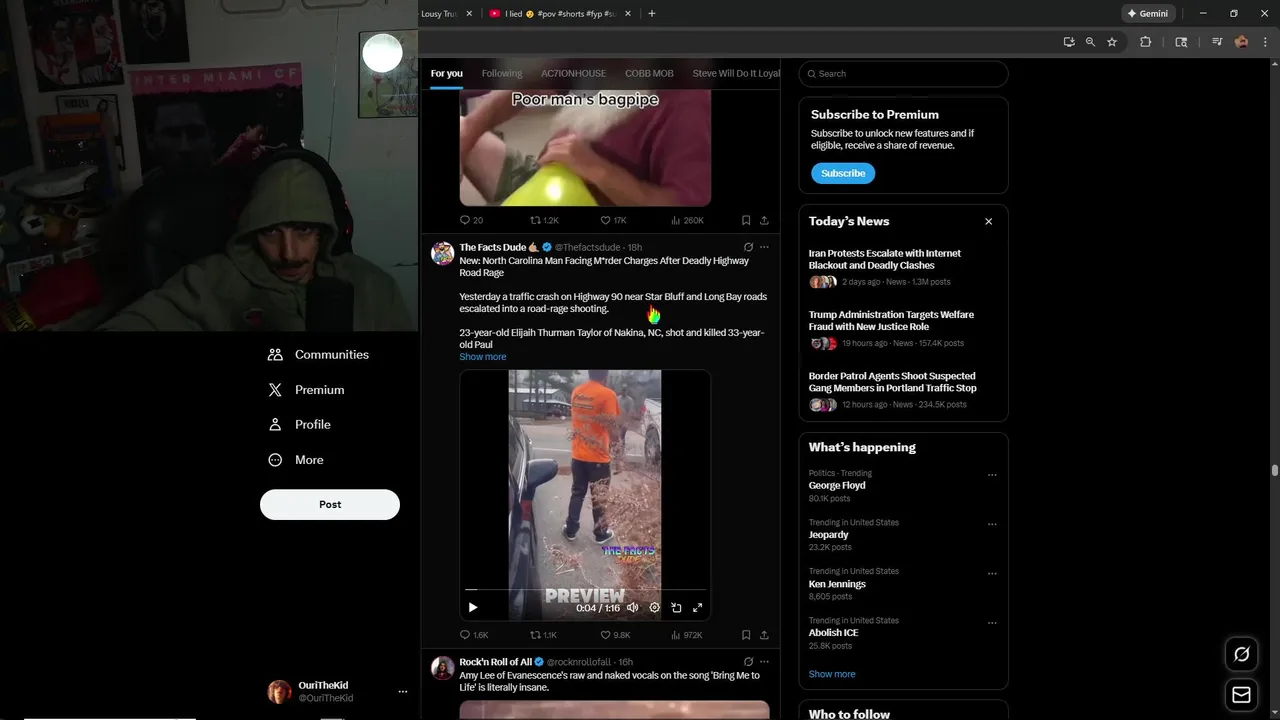
Task: Repost the bagpipe post with 1.2K reposts
Action: pyautogui.click(x=543, y=220)
